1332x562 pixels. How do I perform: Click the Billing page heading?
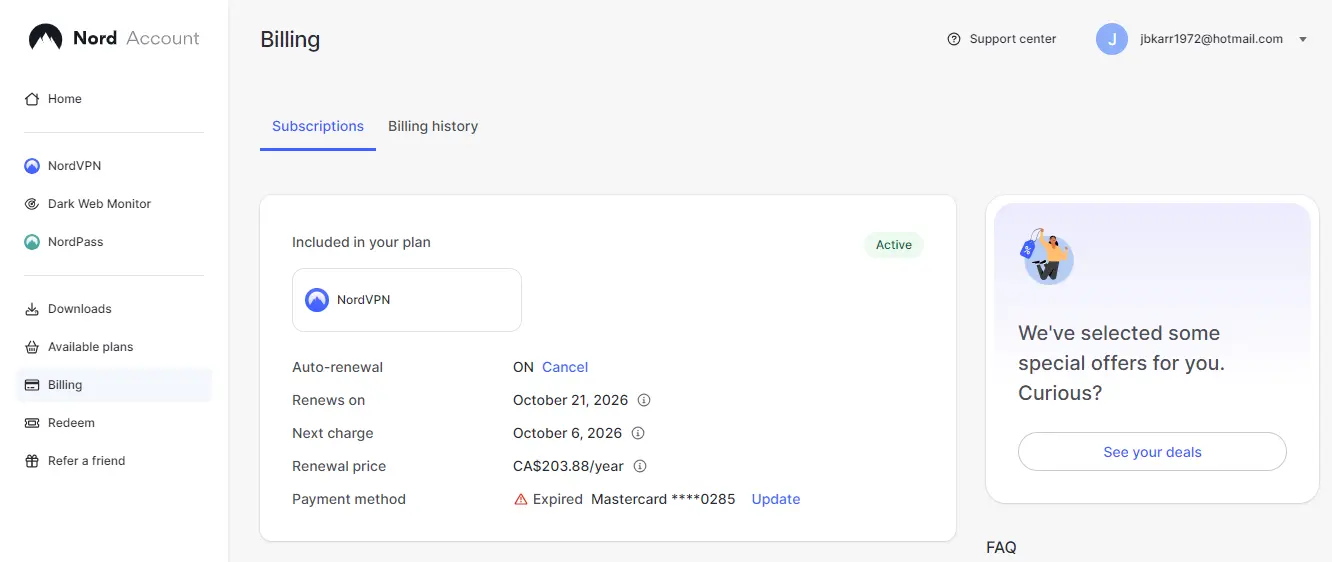coord(290,40)
